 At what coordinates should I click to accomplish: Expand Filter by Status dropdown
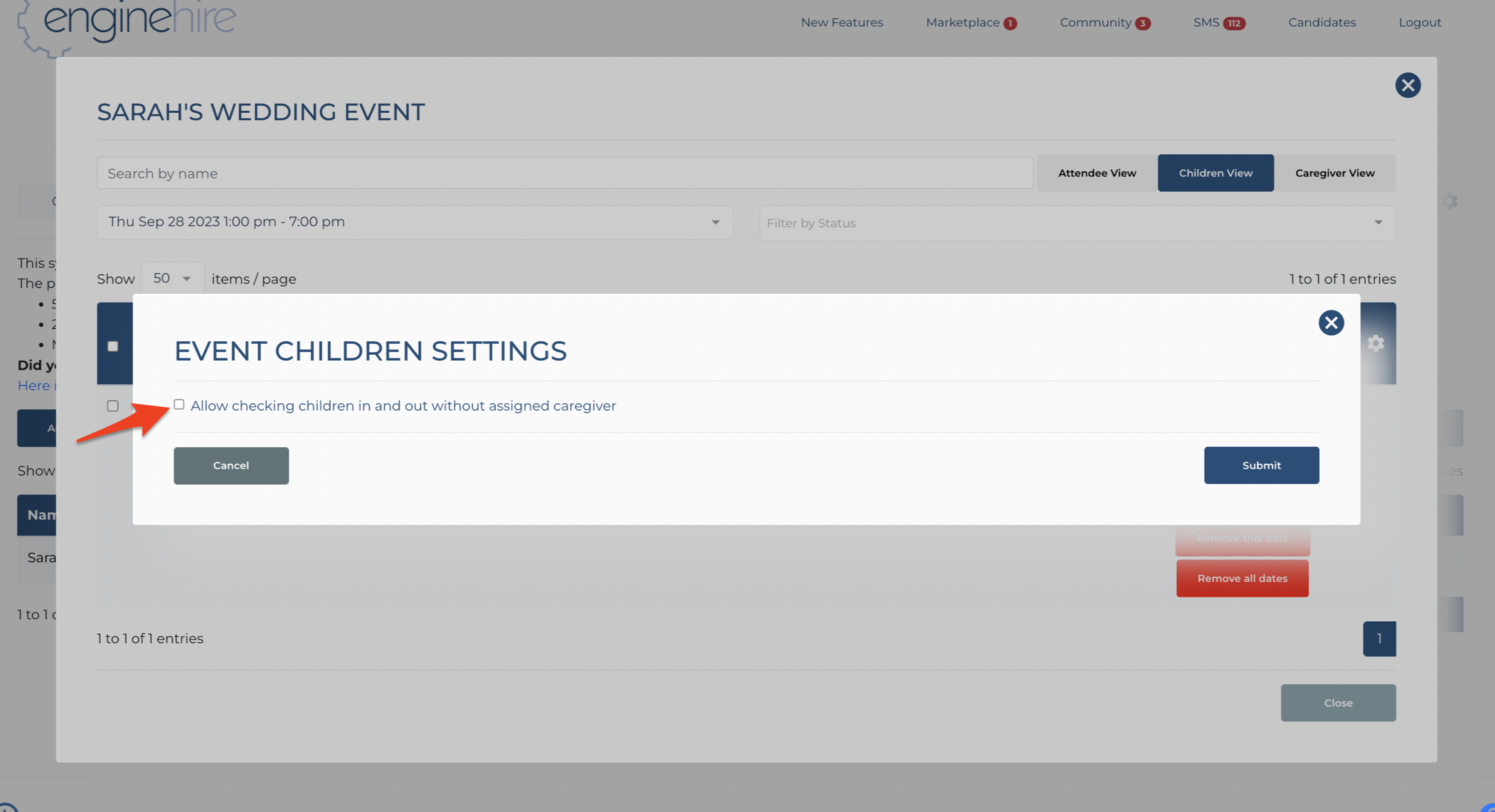[1077, 223]
